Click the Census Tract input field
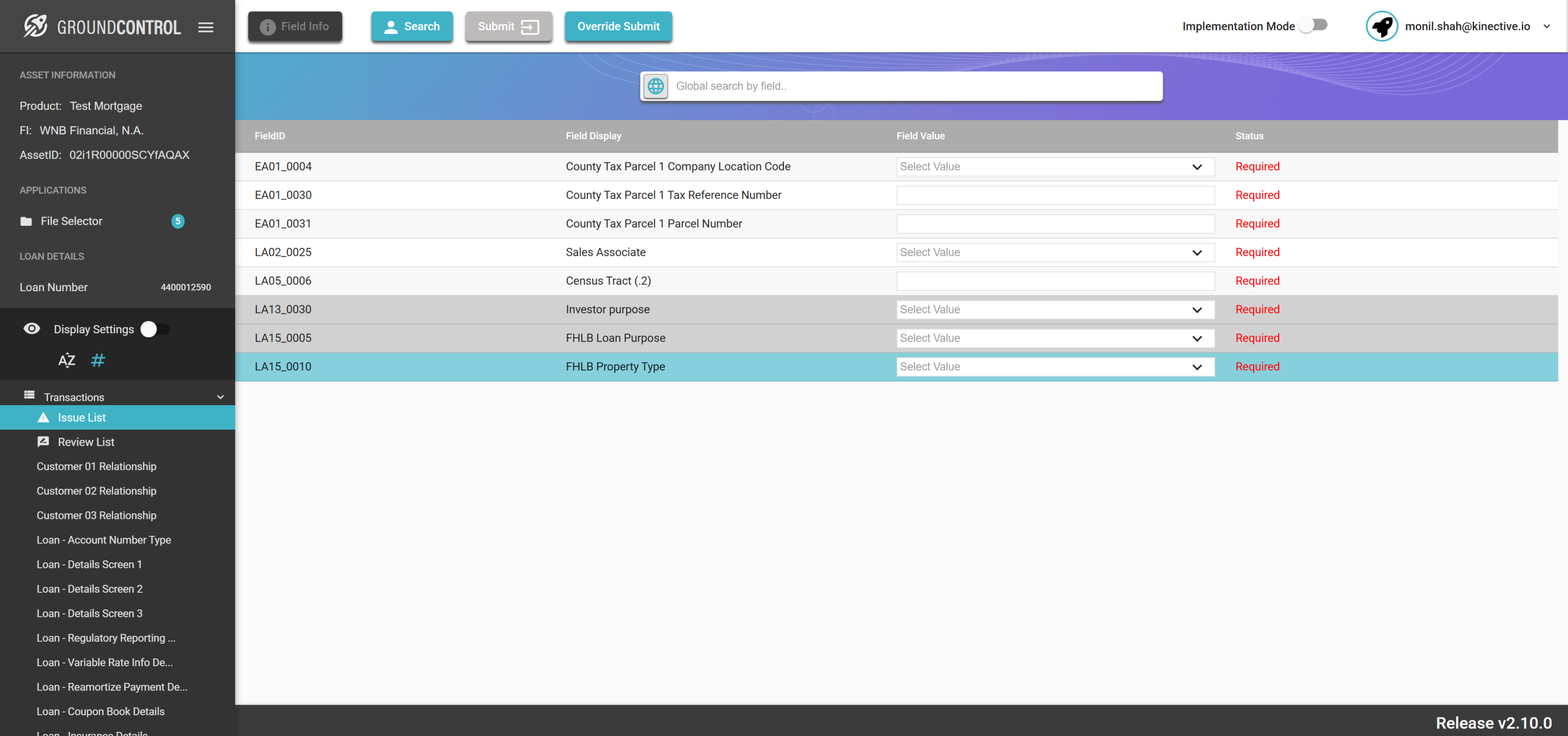 [x=1055, y=281]
